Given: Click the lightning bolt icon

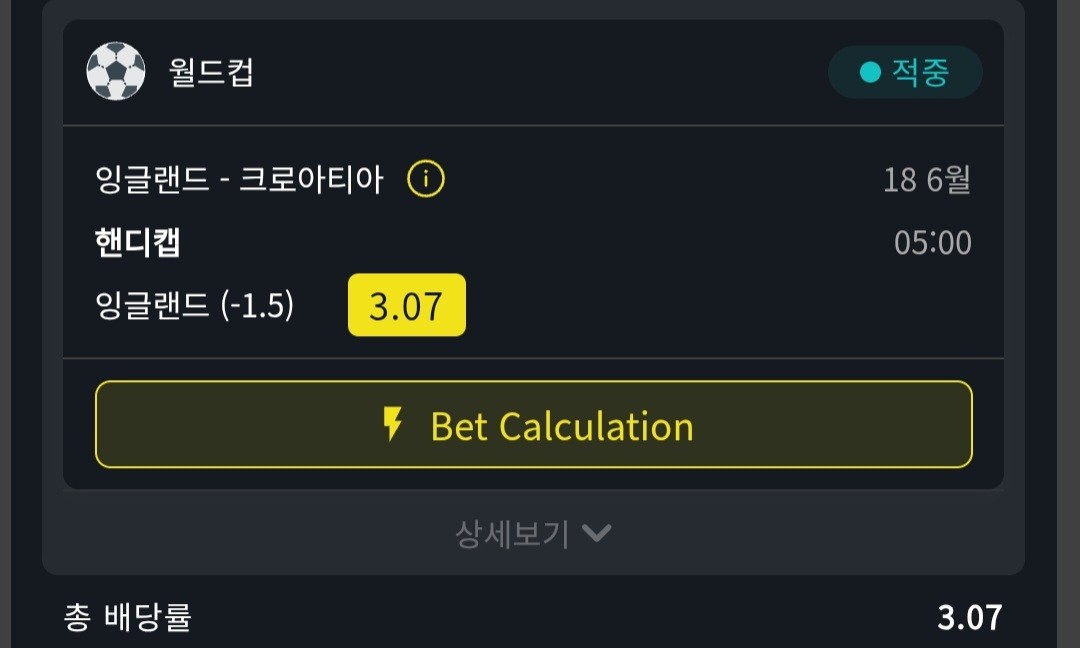Looking at the screenshot, I should (x=393, y=424).
